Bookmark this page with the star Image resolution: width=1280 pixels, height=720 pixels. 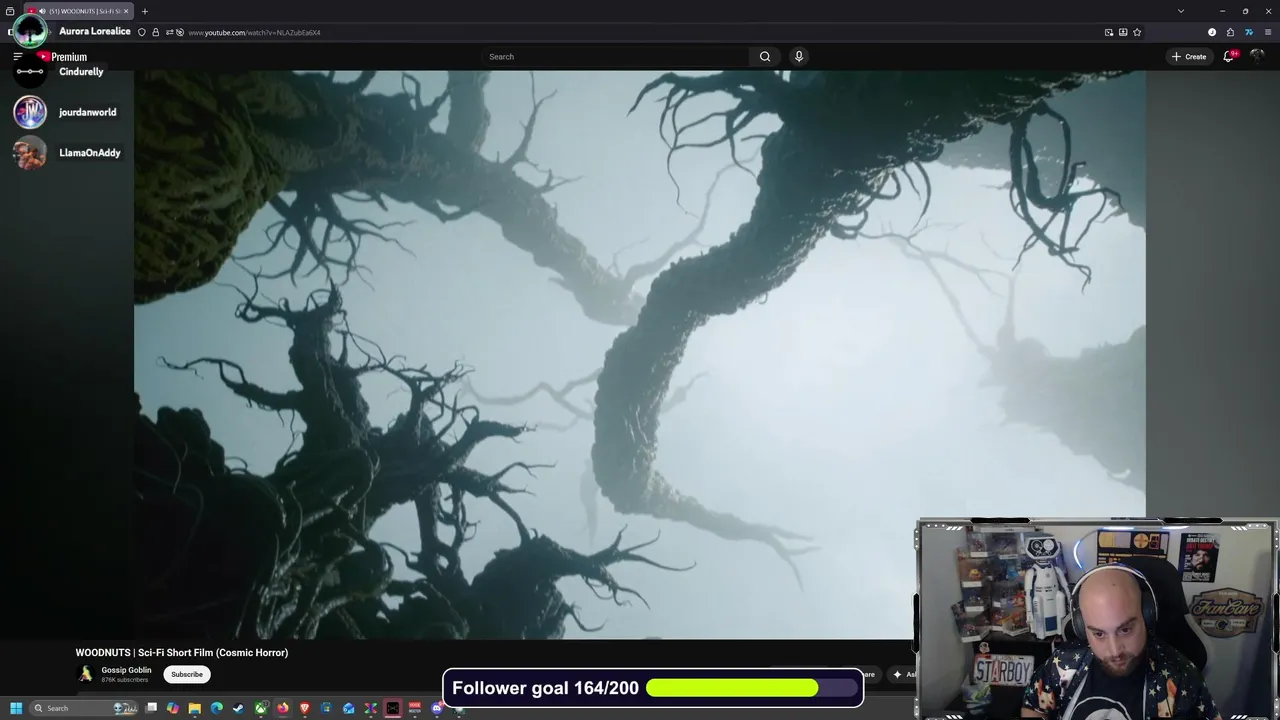pyautogui.click(x=1137, y=33)
